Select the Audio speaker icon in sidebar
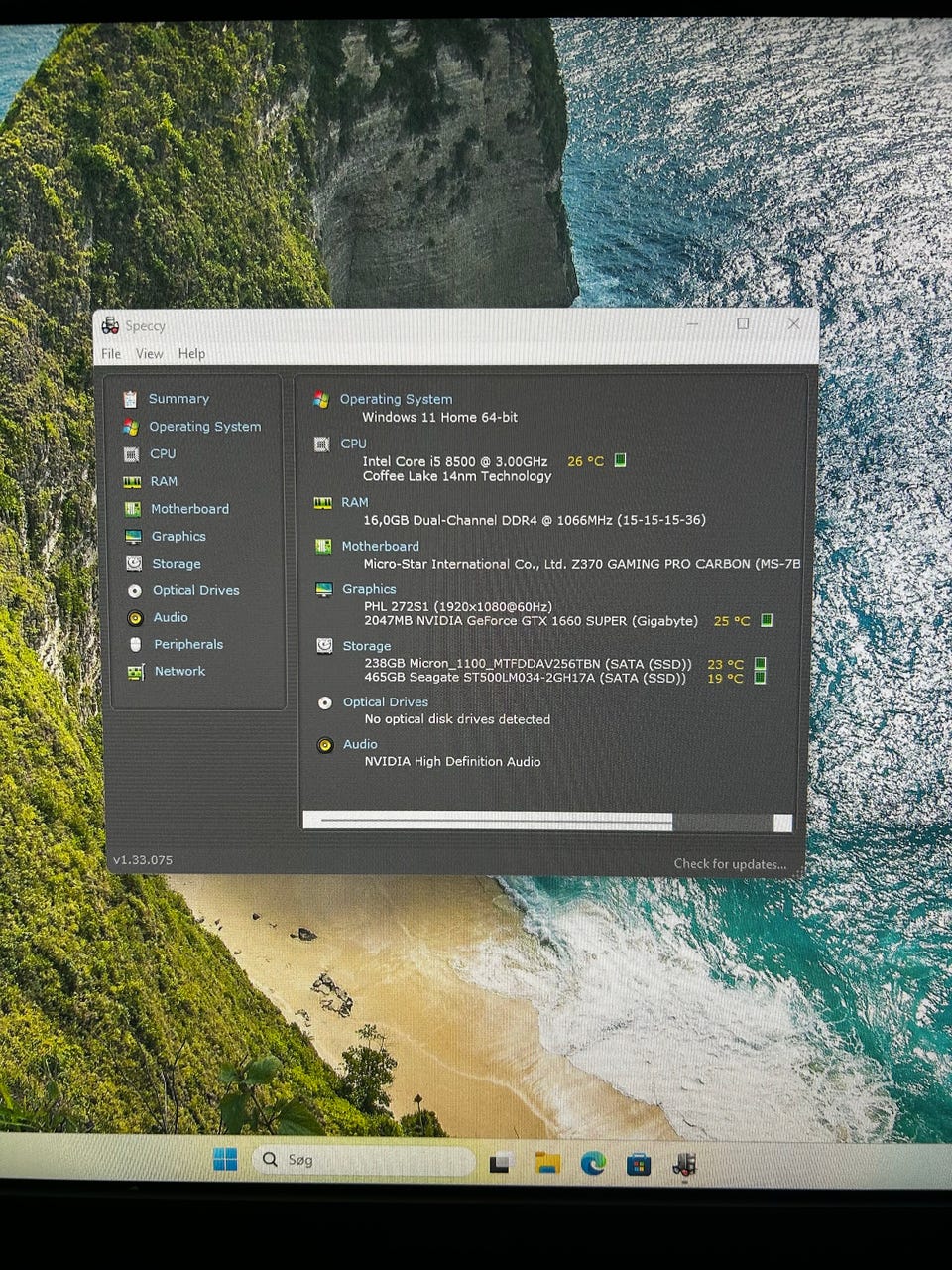The width and height of the screenshot is (952, 1270). click(x=136, y=617)
